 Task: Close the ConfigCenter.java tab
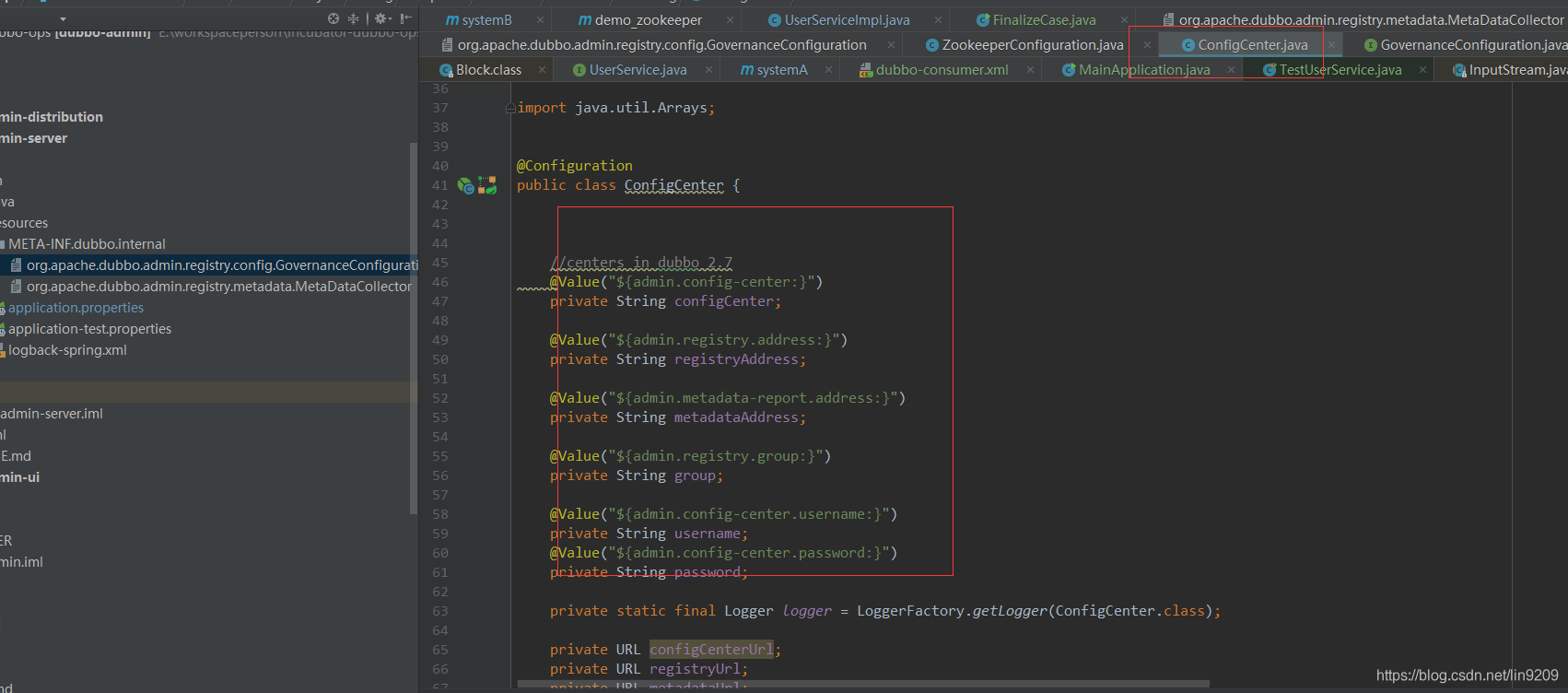[x=1331, y=45]
